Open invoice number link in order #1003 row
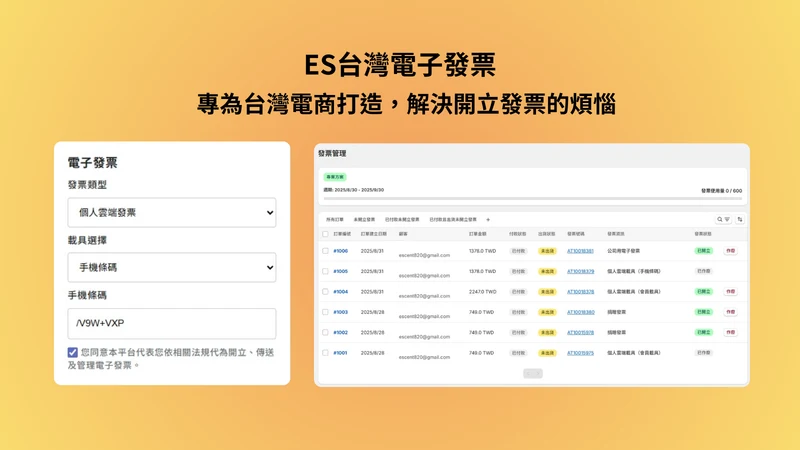800x450 pixels. pyautogui.click(x=581, y=312)
